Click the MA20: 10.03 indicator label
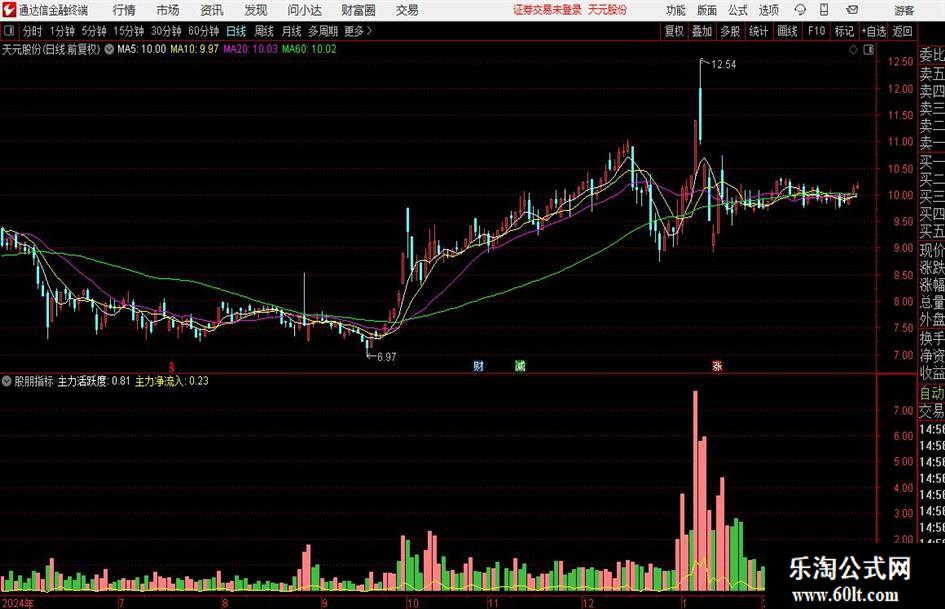The height and width of the screenshot is (609, 945). pyautogui.click(x=250, y=49)
